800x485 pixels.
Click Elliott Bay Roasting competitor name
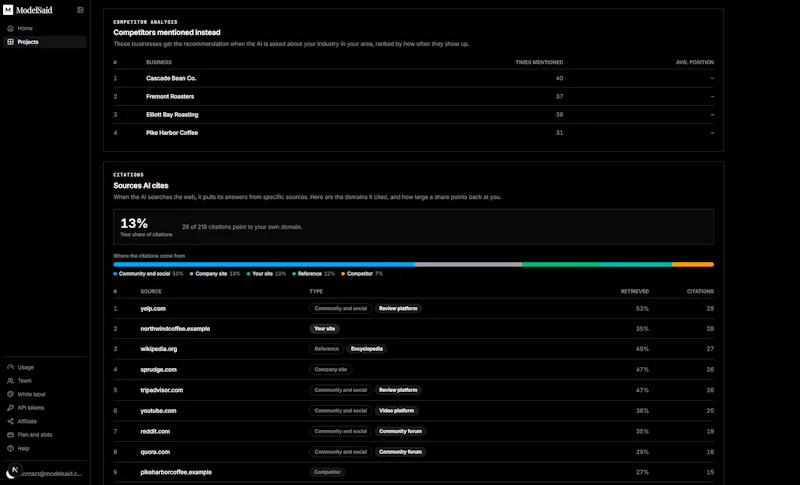tap(172, 115)
